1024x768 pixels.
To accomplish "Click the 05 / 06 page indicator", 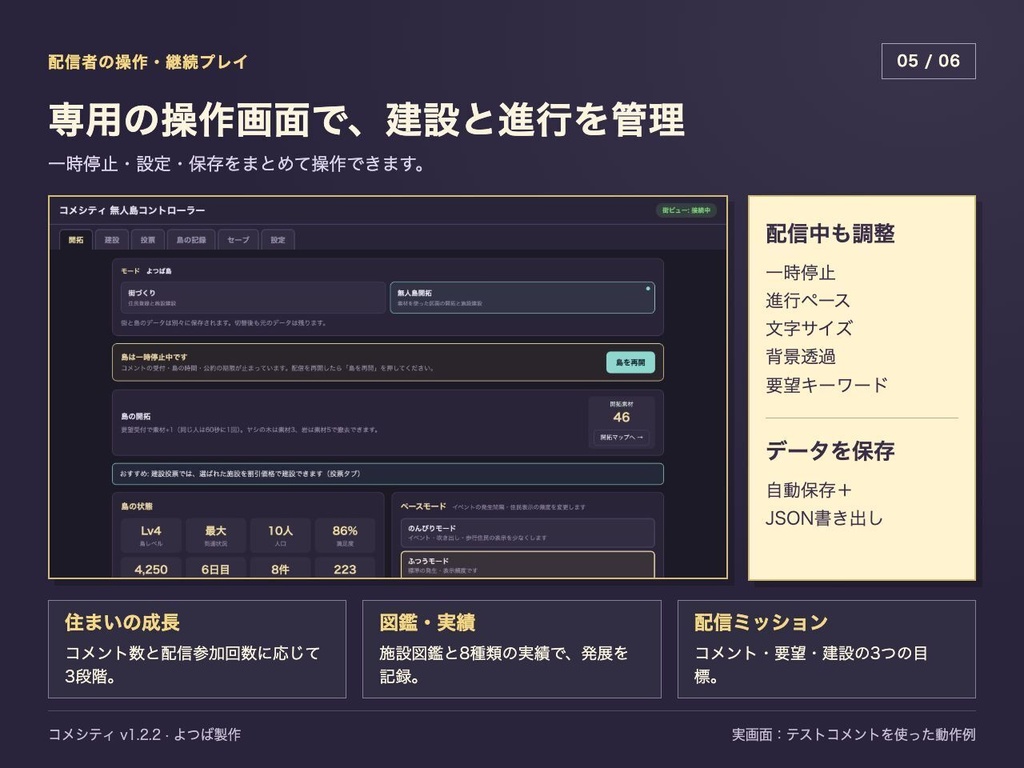I will tap(928, 61).
